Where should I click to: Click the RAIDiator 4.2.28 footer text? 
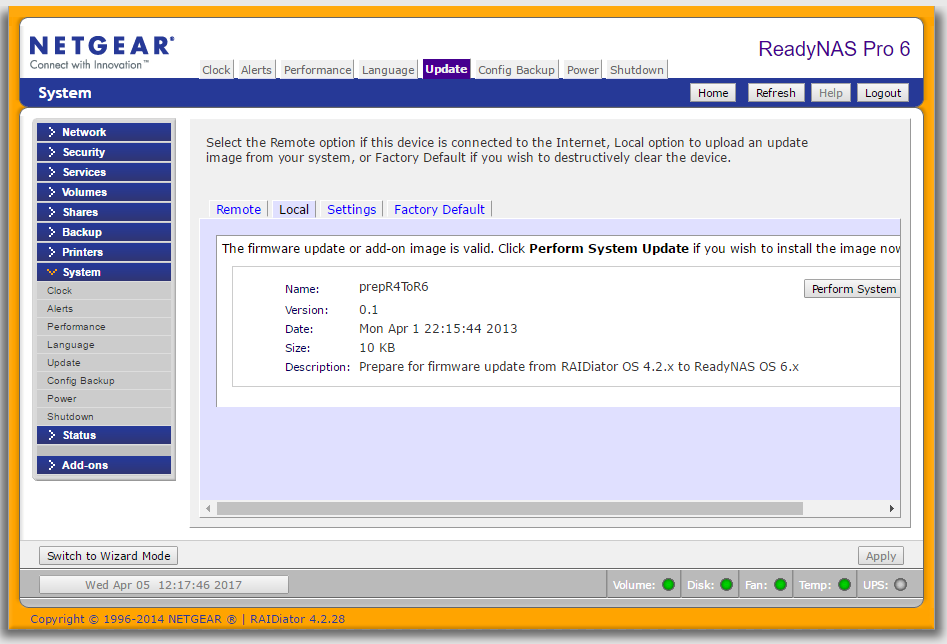point(297,619)
